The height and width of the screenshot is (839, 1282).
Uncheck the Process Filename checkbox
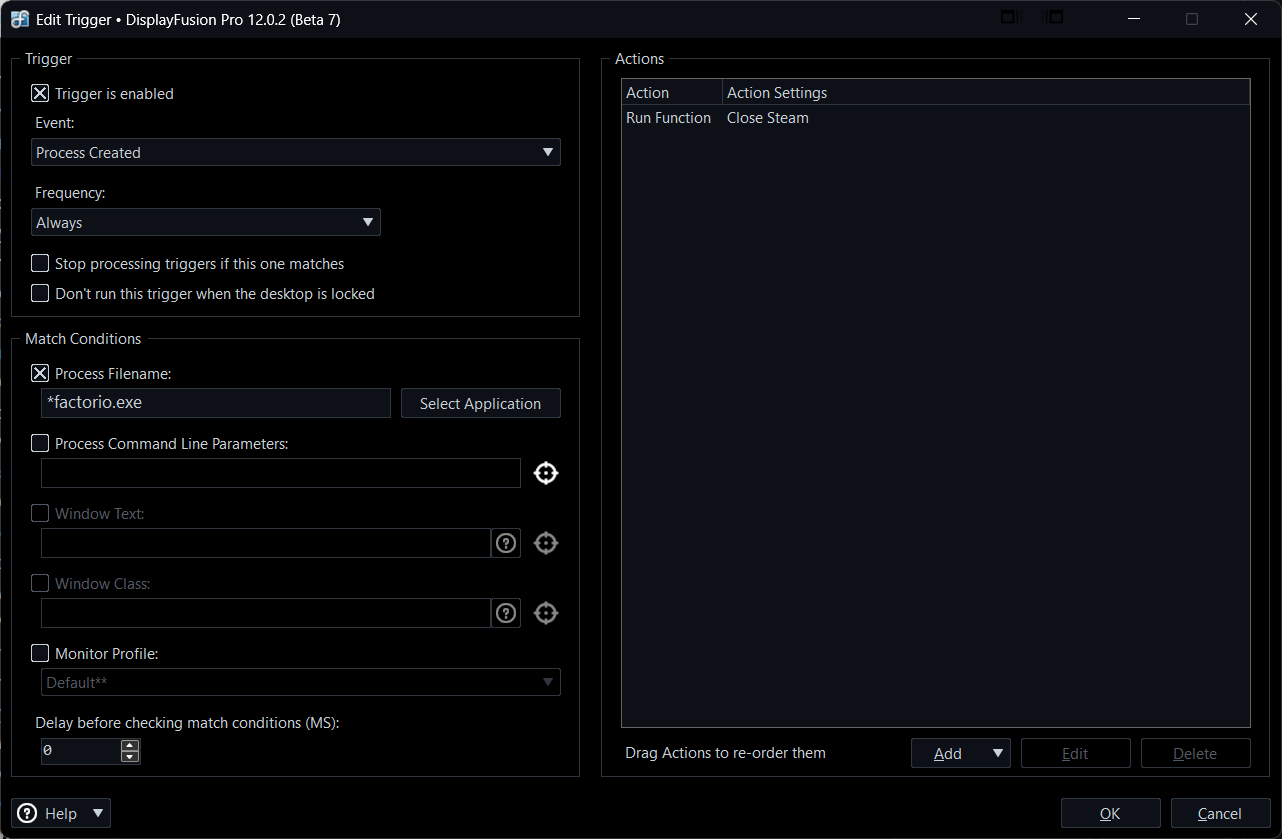[x=40, y=373]
